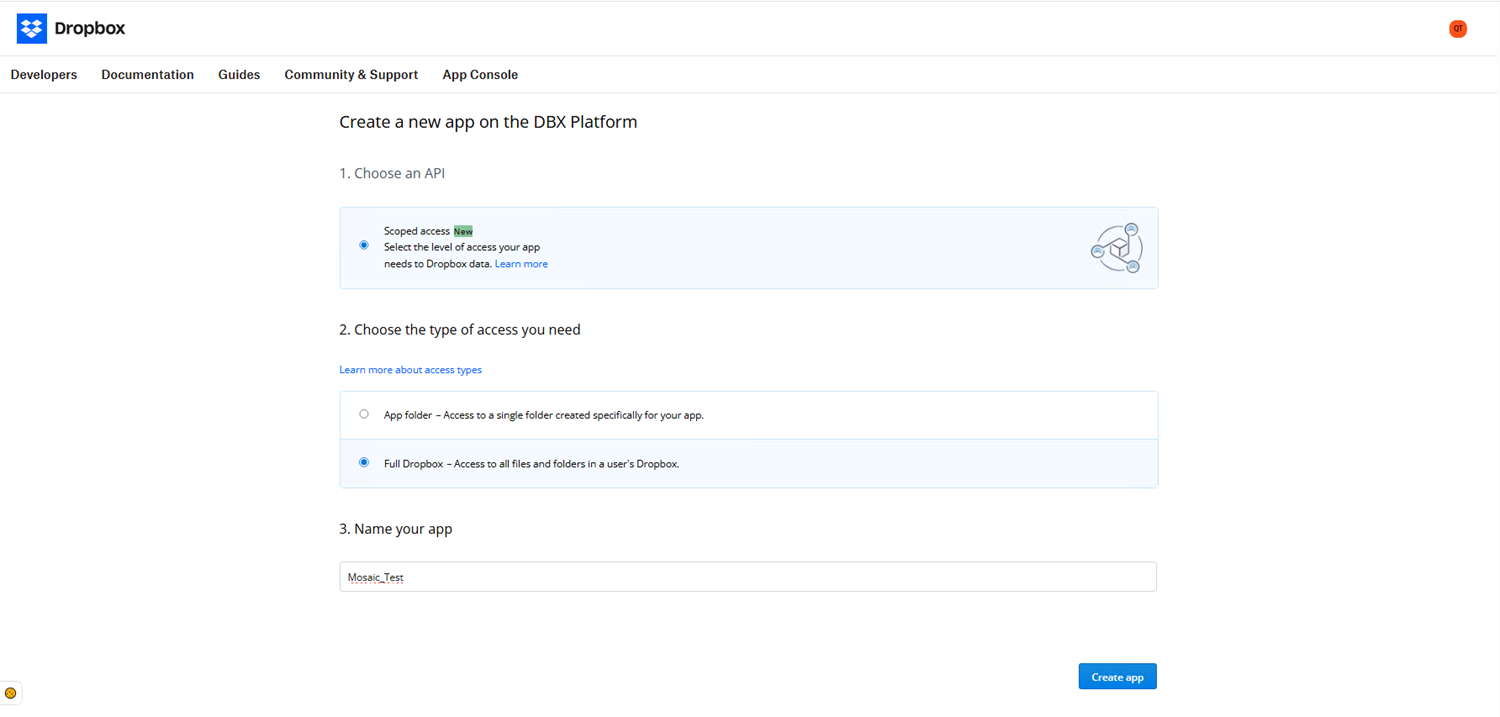This screenshot has height=717, width=1500.
Task: Click the '3. Name your app' heading
Action: click(396, 529)
